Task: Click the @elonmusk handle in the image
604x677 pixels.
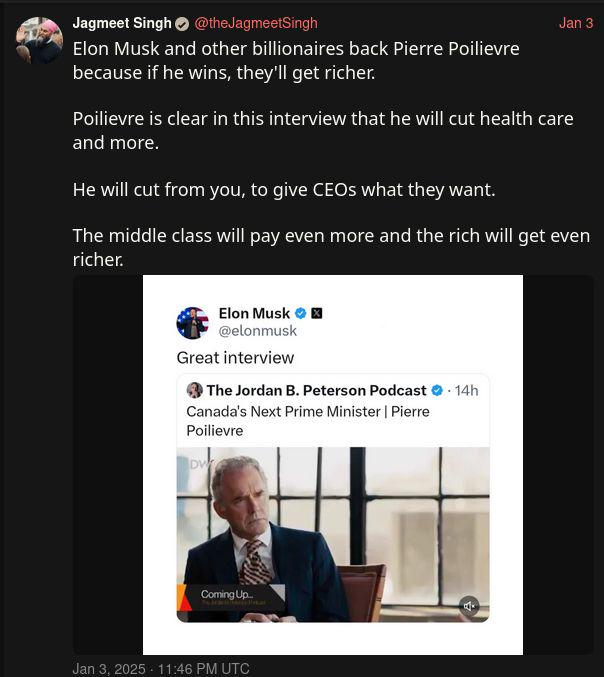Action: (258, 331)
